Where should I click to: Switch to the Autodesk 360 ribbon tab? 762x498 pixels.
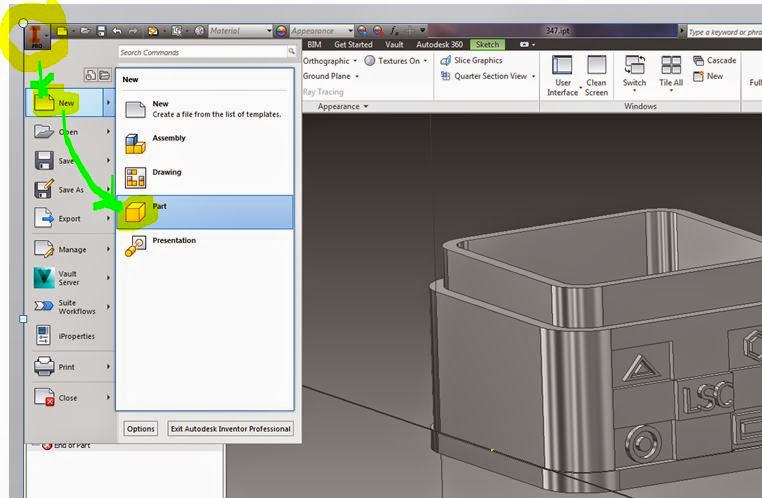click(x=439, y=44)
